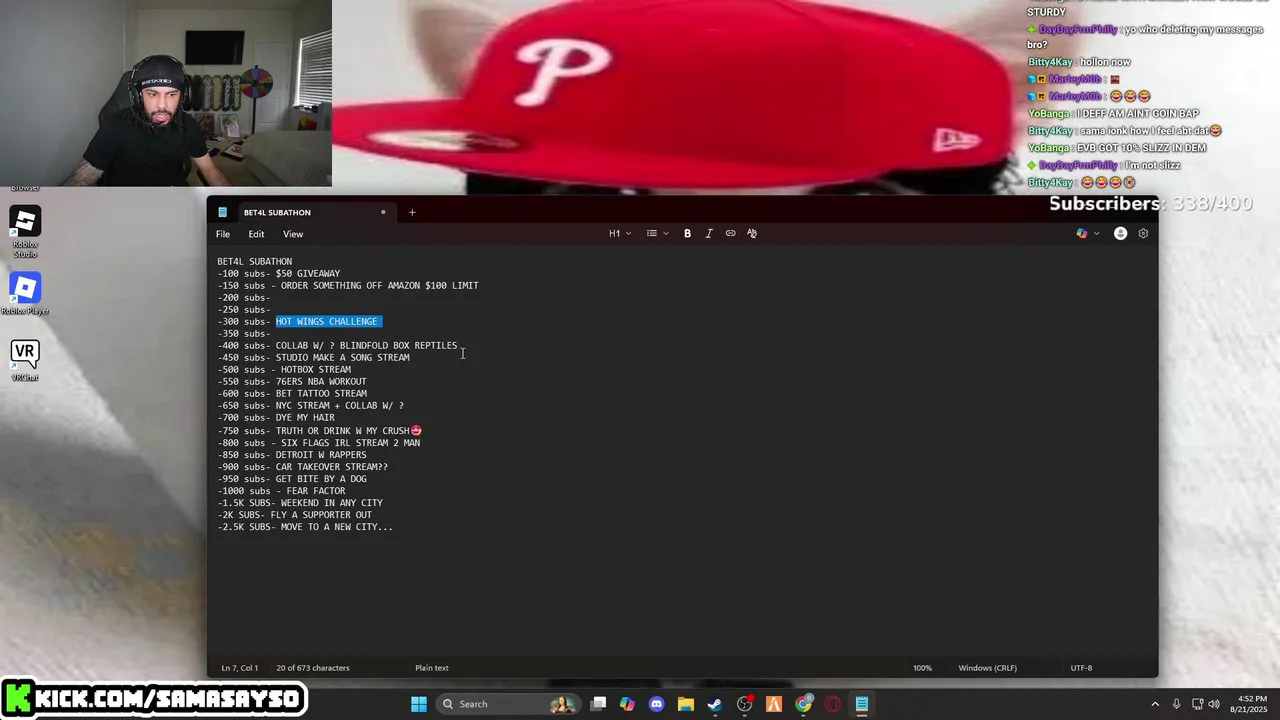The height and width of the screenshot is (720, 1280).
Task: Show hidden system tray icons
Action: click(1155, 704)
